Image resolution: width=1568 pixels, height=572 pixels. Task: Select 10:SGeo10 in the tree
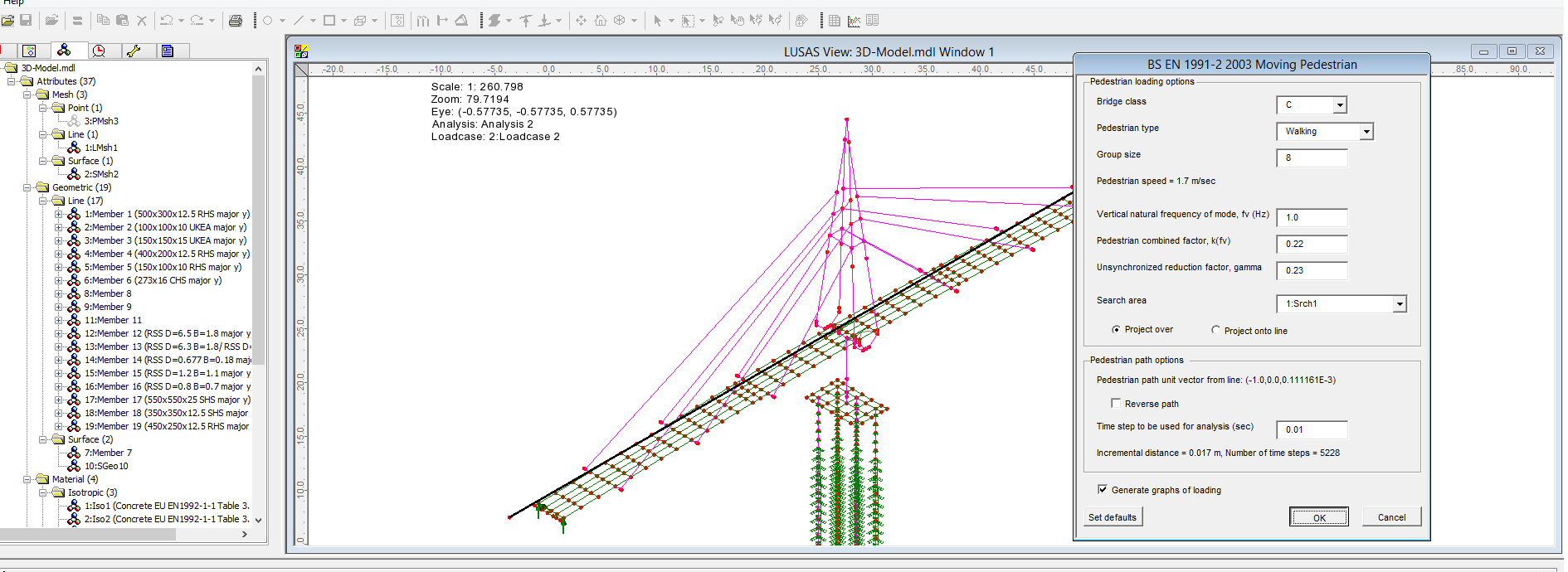(106, 466)
